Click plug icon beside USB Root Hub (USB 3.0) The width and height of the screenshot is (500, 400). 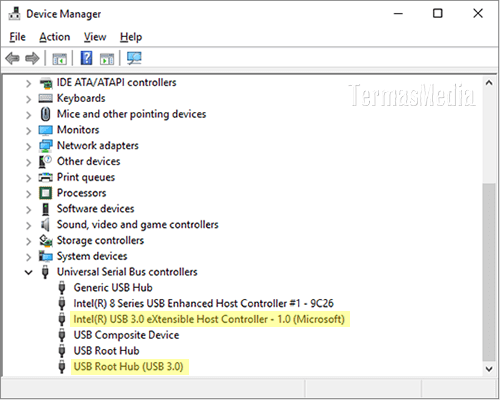62,367
